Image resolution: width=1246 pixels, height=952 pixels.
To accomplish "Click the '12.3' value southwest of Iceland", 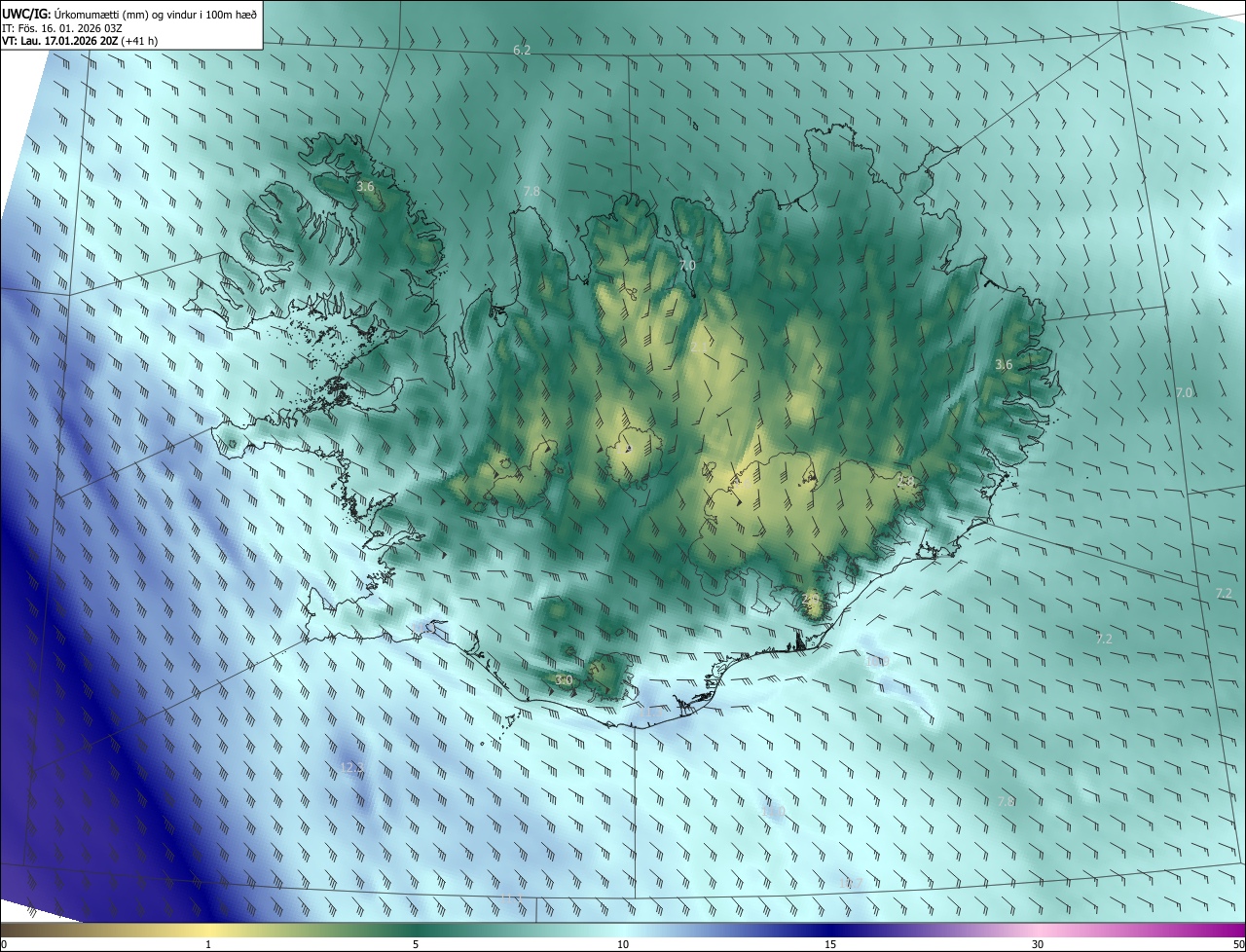I will point(352,768).
